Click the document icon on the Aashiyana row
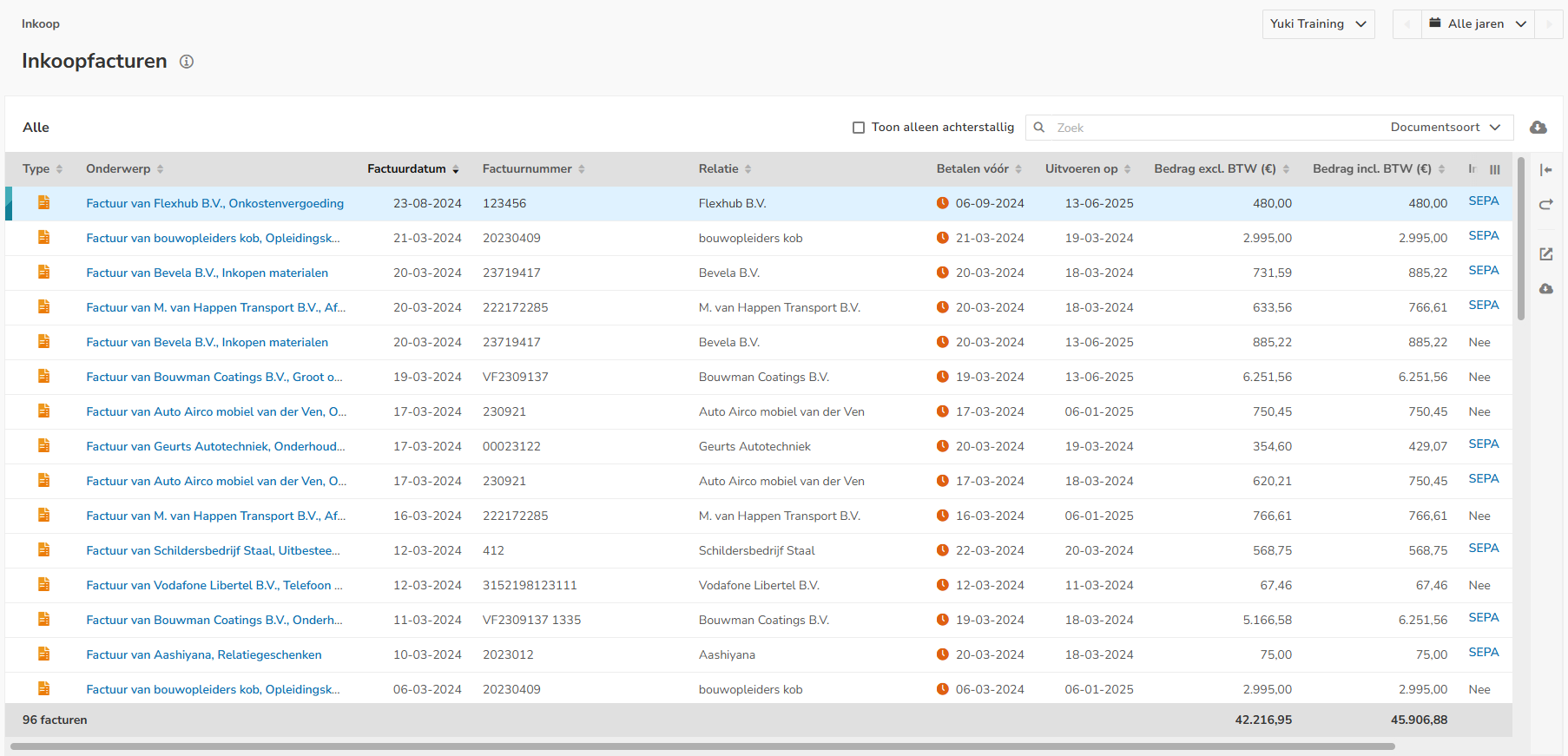1568x756 pixels. coord(43,654)
